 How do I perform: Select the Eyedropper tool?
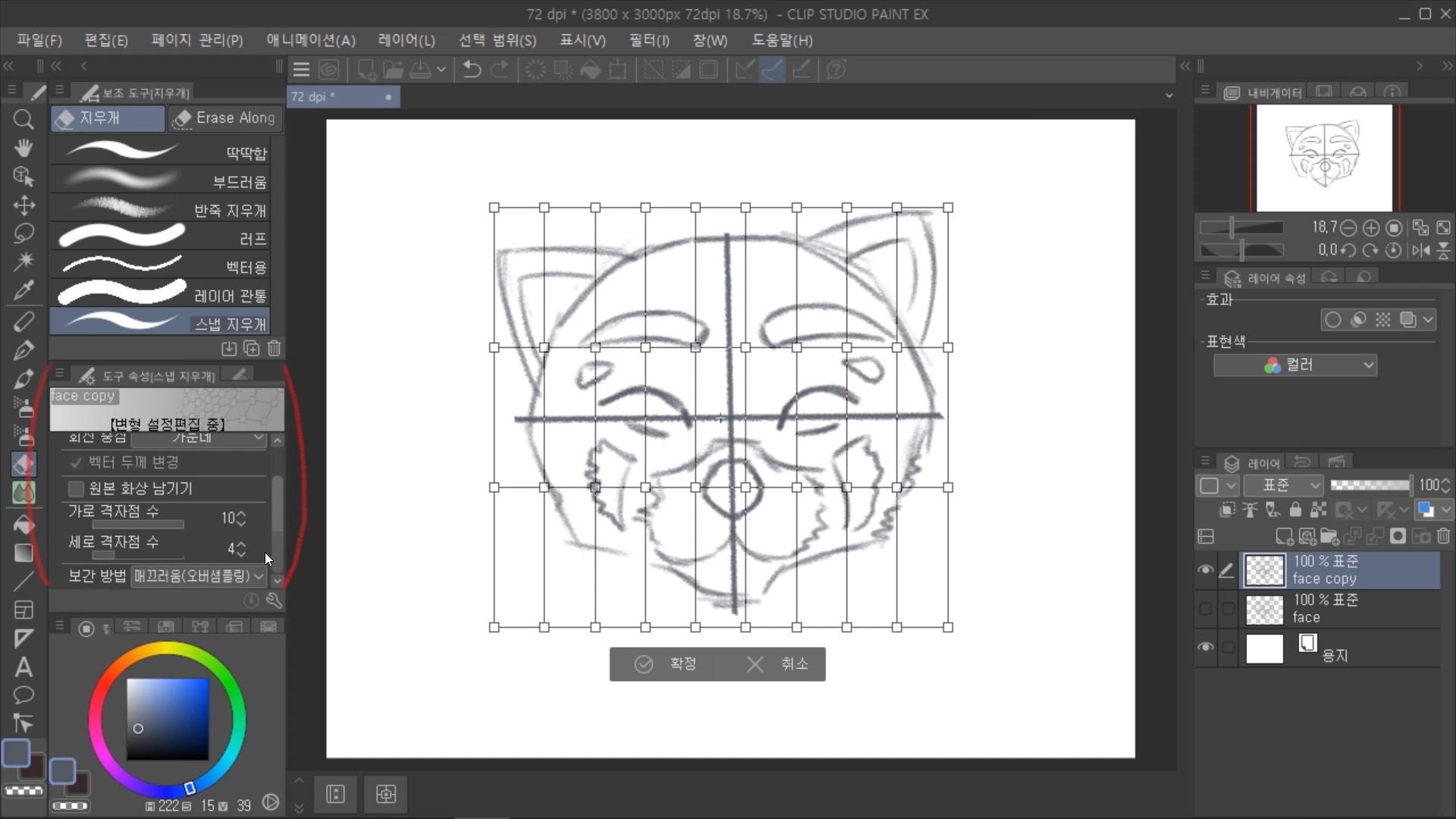point(24,290)
